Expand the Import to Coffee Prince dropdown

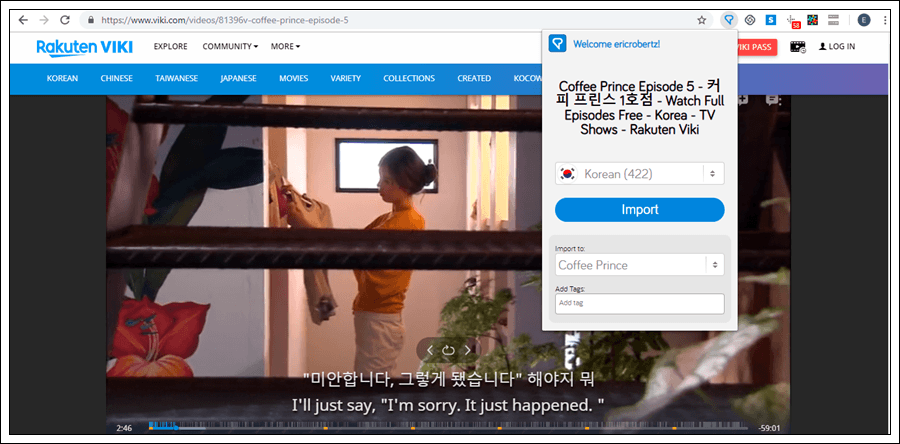pos(639,265)
